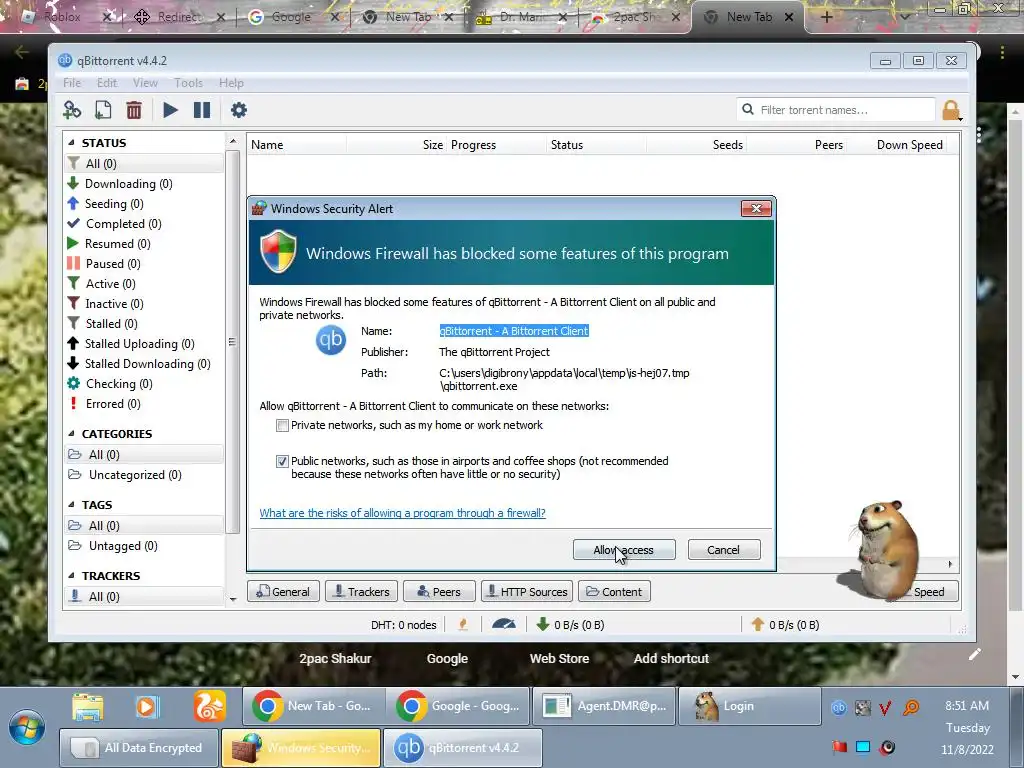Open the Help menu
This screenshot has width=1024, height=768.
point(231,83)
